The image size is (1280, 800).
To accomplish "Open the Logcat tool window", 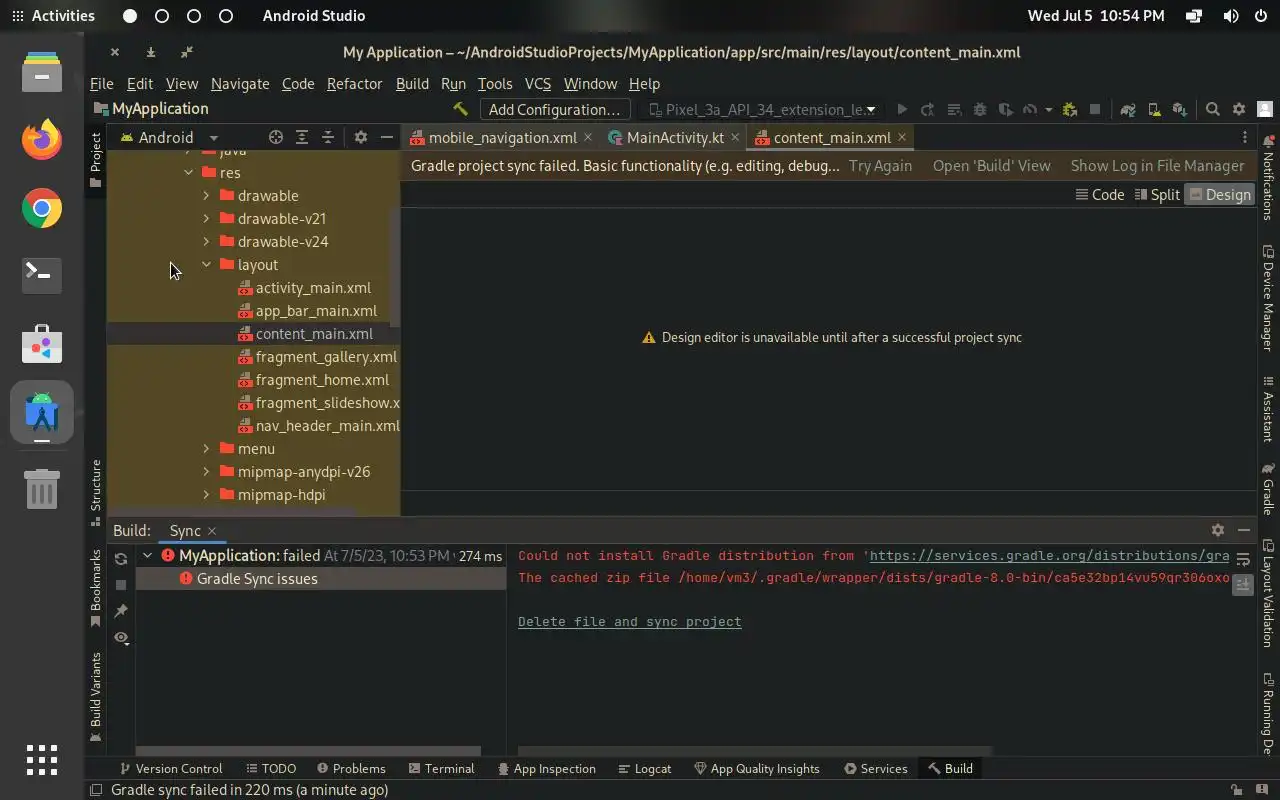I will (644, 768).
